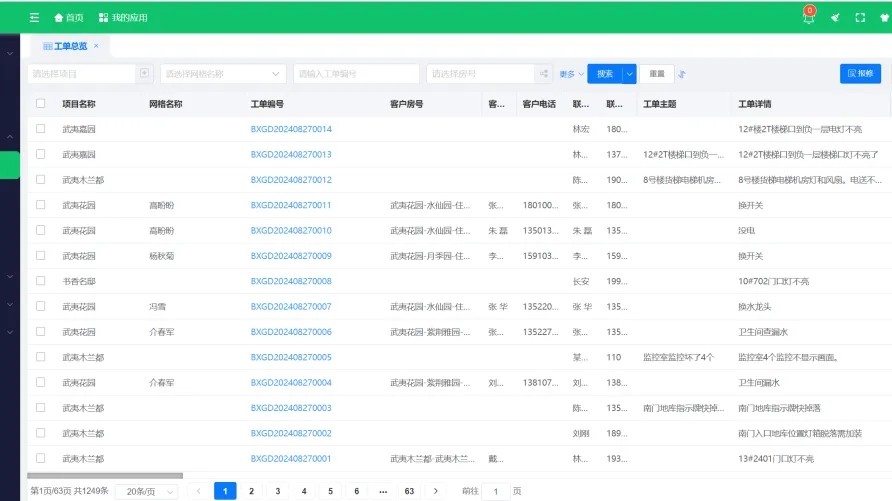Click the tree icon in room number field

544,73
